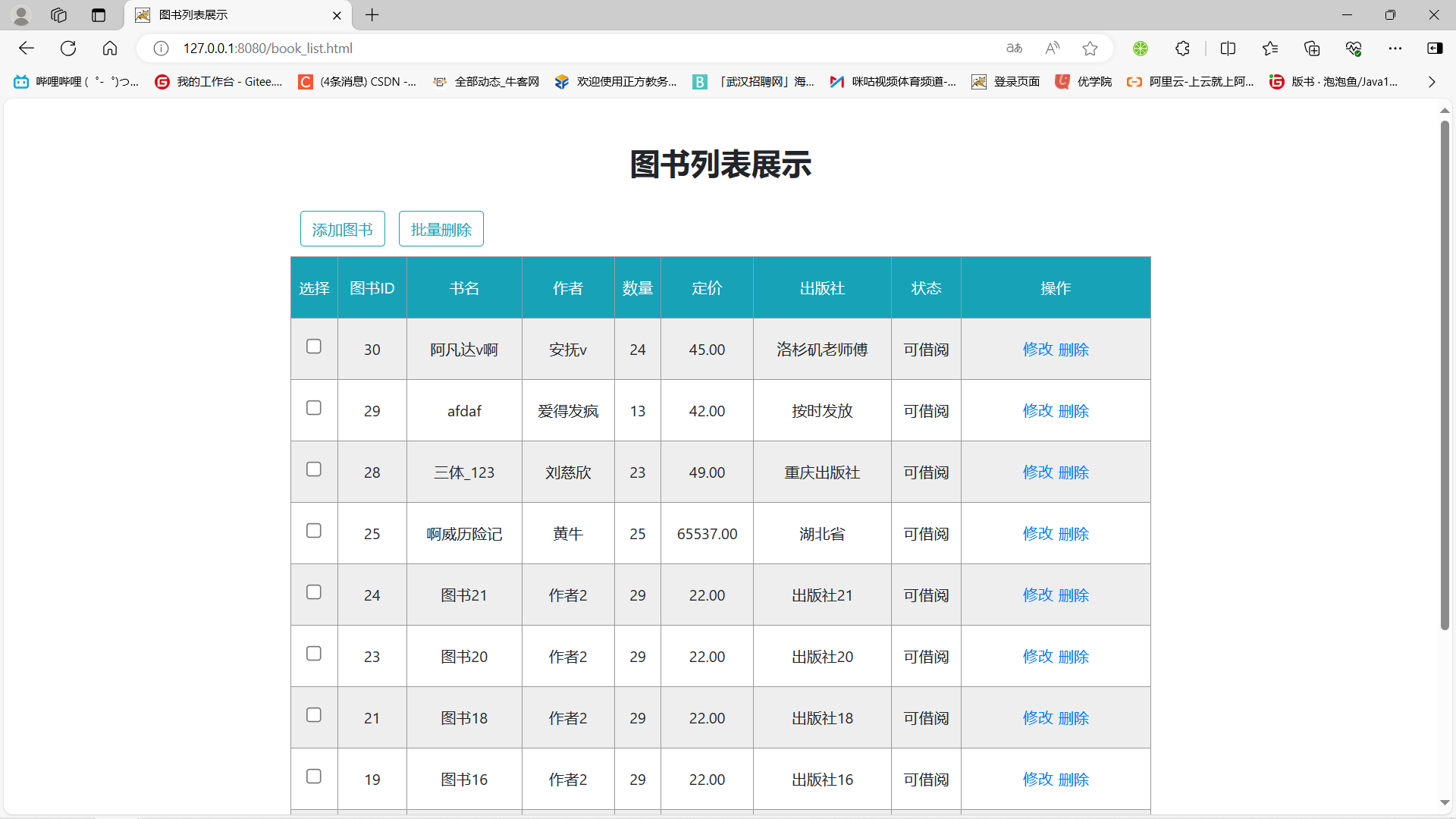This screenshot has height=819, width=1456.
Task: Open the 登录页面 bookmark
Action: coord(1006,82)
